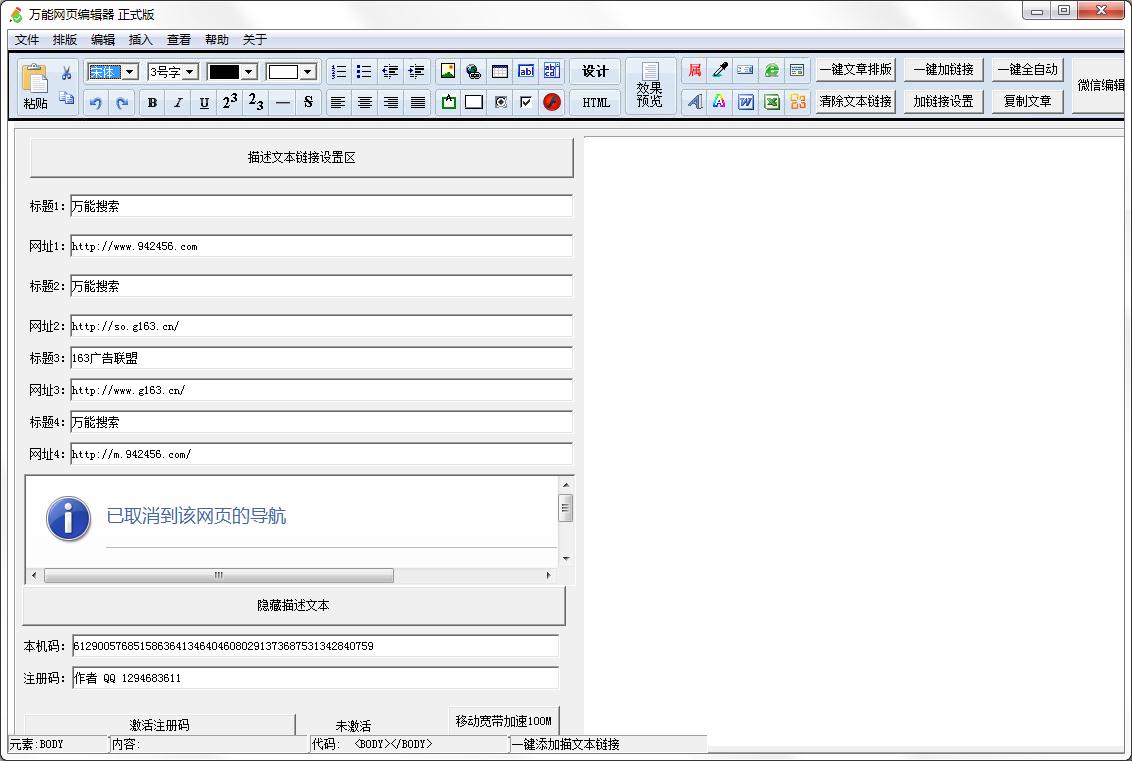
Task: Insert an image using picture icon
Action: (x=448, y=71)
